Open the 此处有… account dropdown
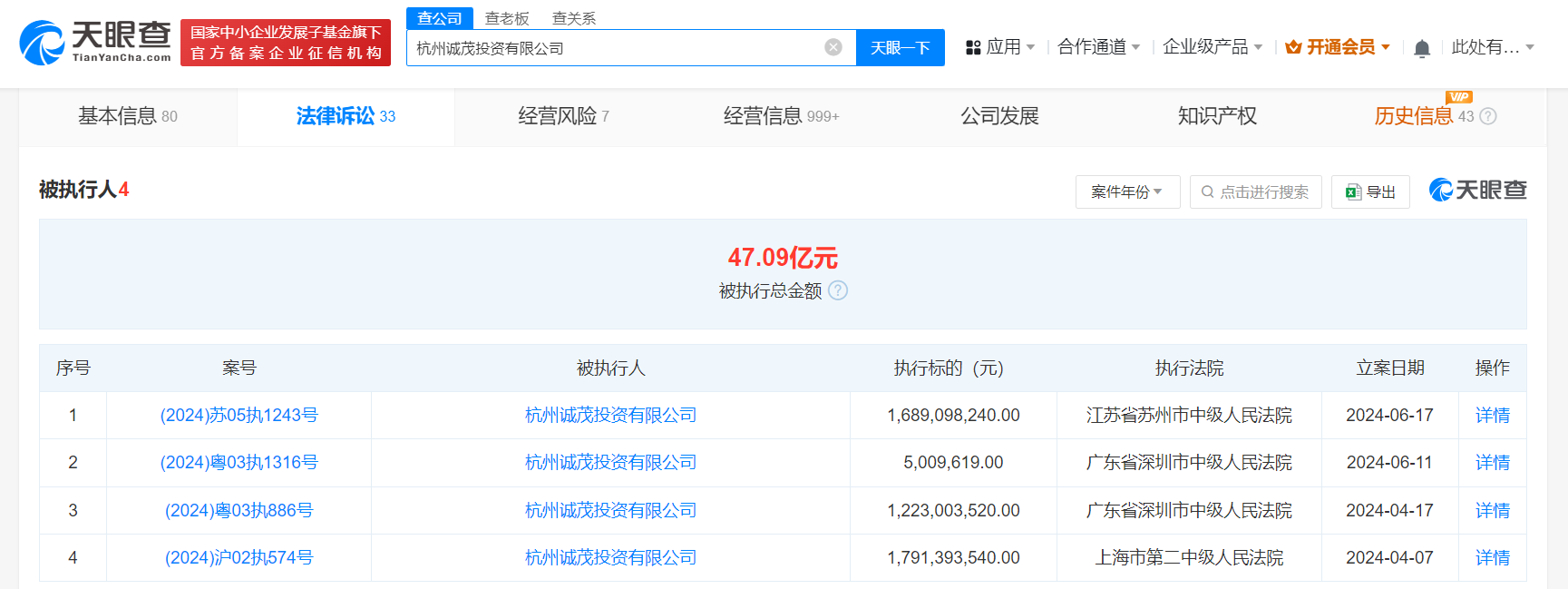 (1493, 47)
